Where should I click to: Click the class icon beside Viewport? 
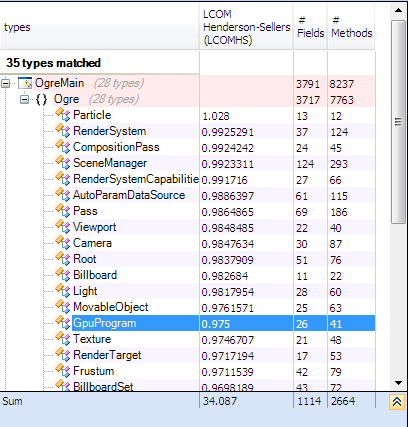63,227
